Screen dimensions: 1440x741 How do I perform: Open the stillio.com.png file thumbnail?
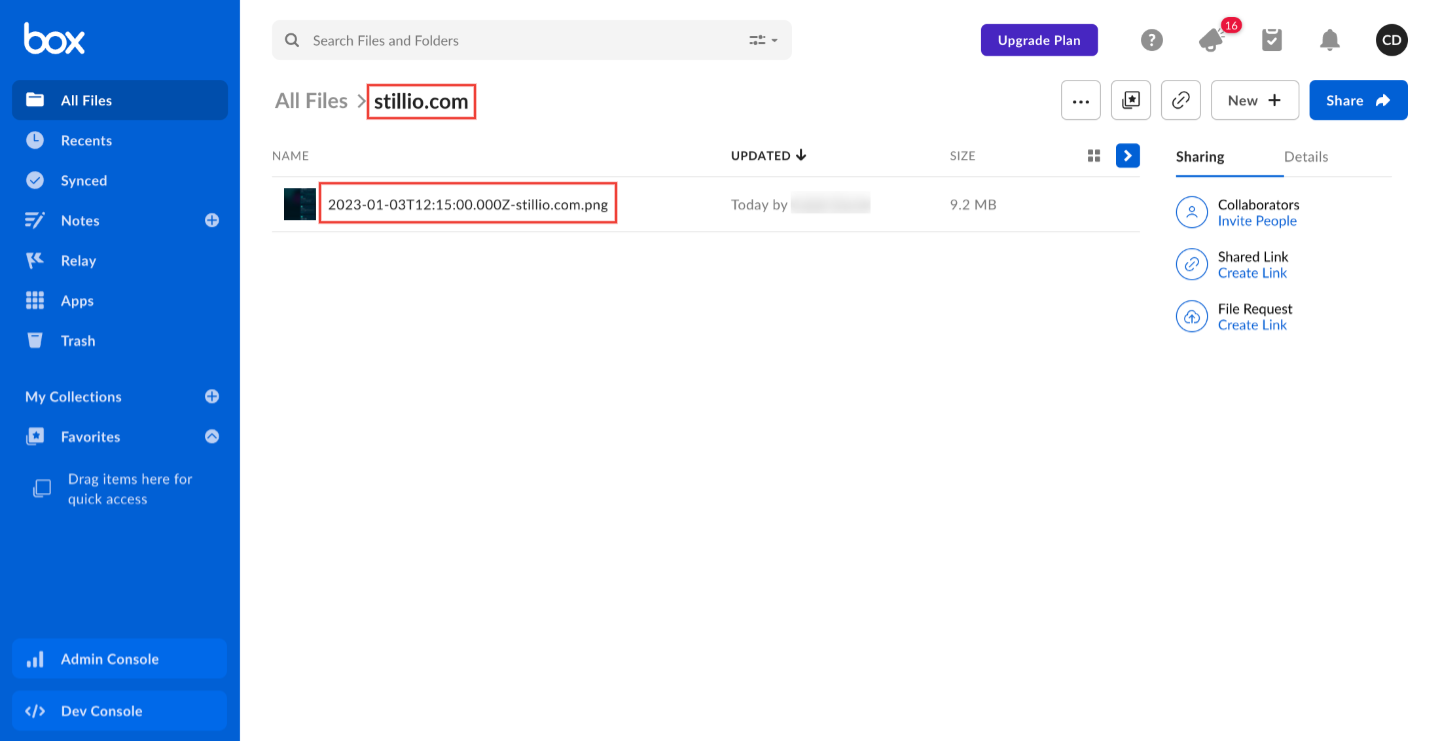(x=300, y=204)
